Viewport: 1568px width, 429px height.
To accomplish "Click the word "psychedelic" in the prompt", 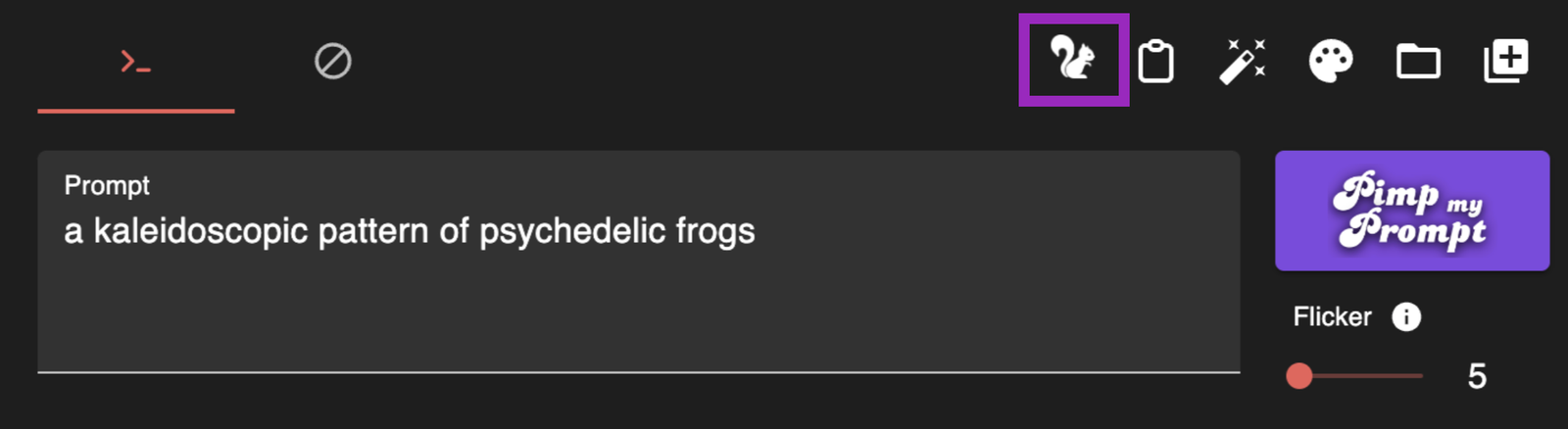I will [572, 232].
